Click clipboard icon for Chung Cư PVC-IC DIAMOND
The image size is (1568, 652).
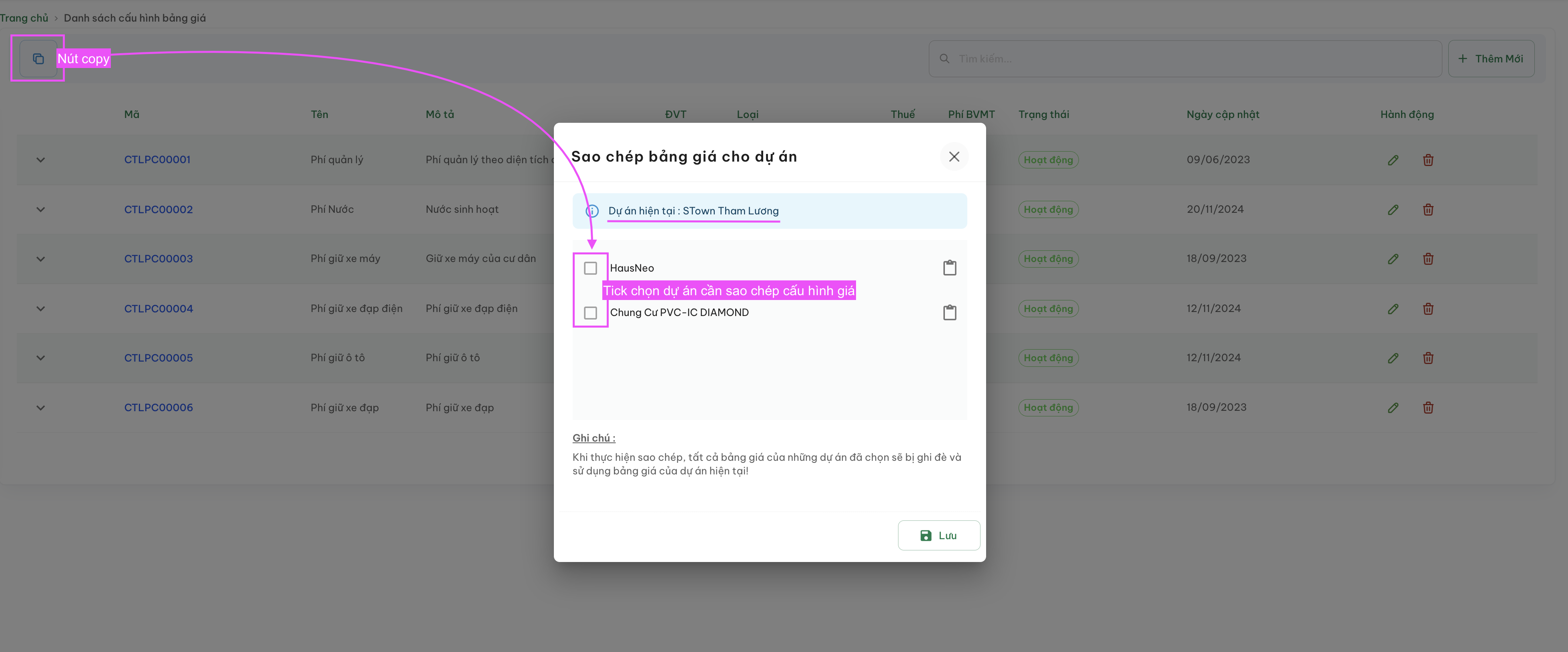click(x=950, y=313)
